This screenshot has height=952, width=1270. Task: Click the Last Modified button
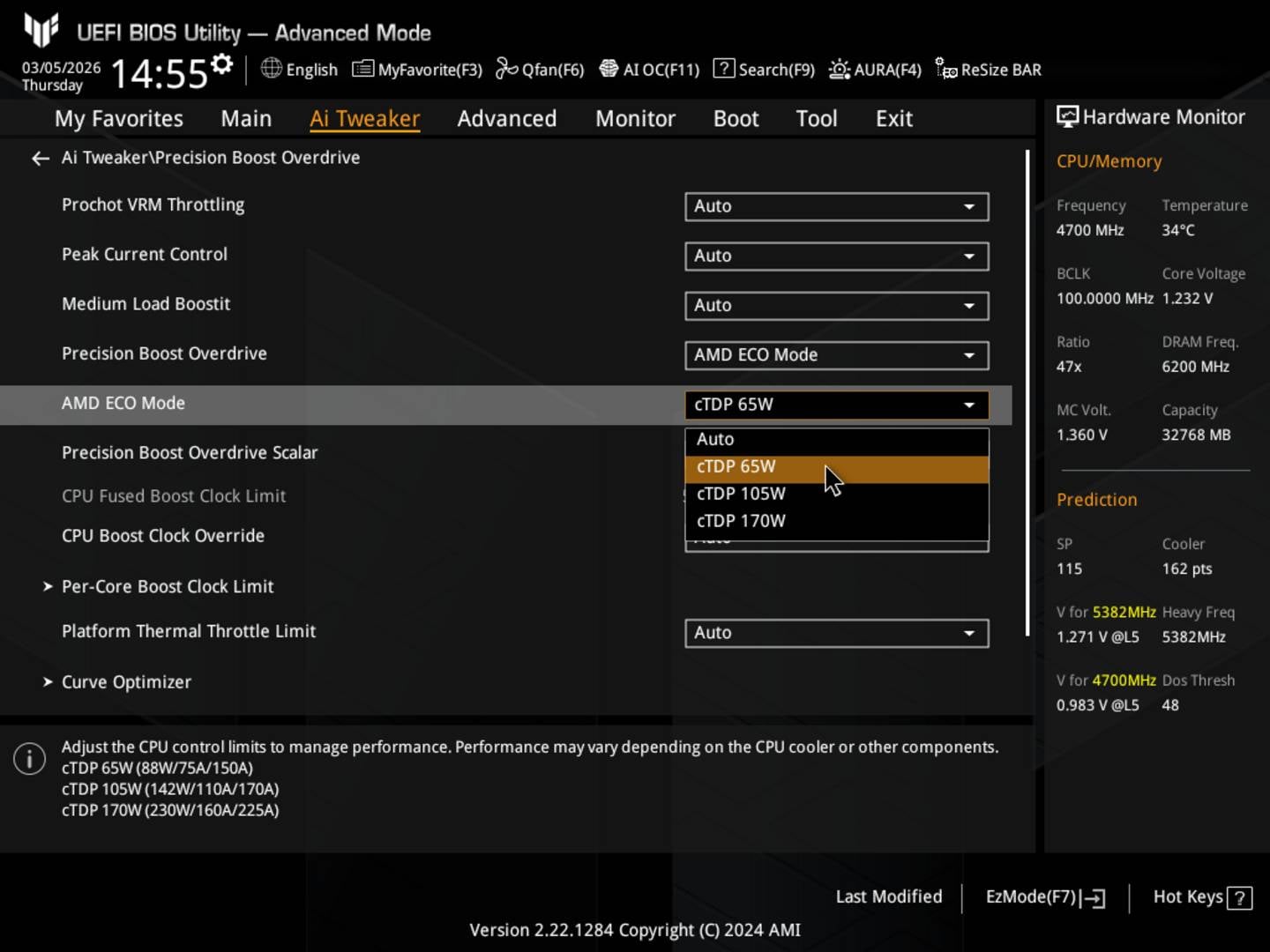[x=889, y=896]
